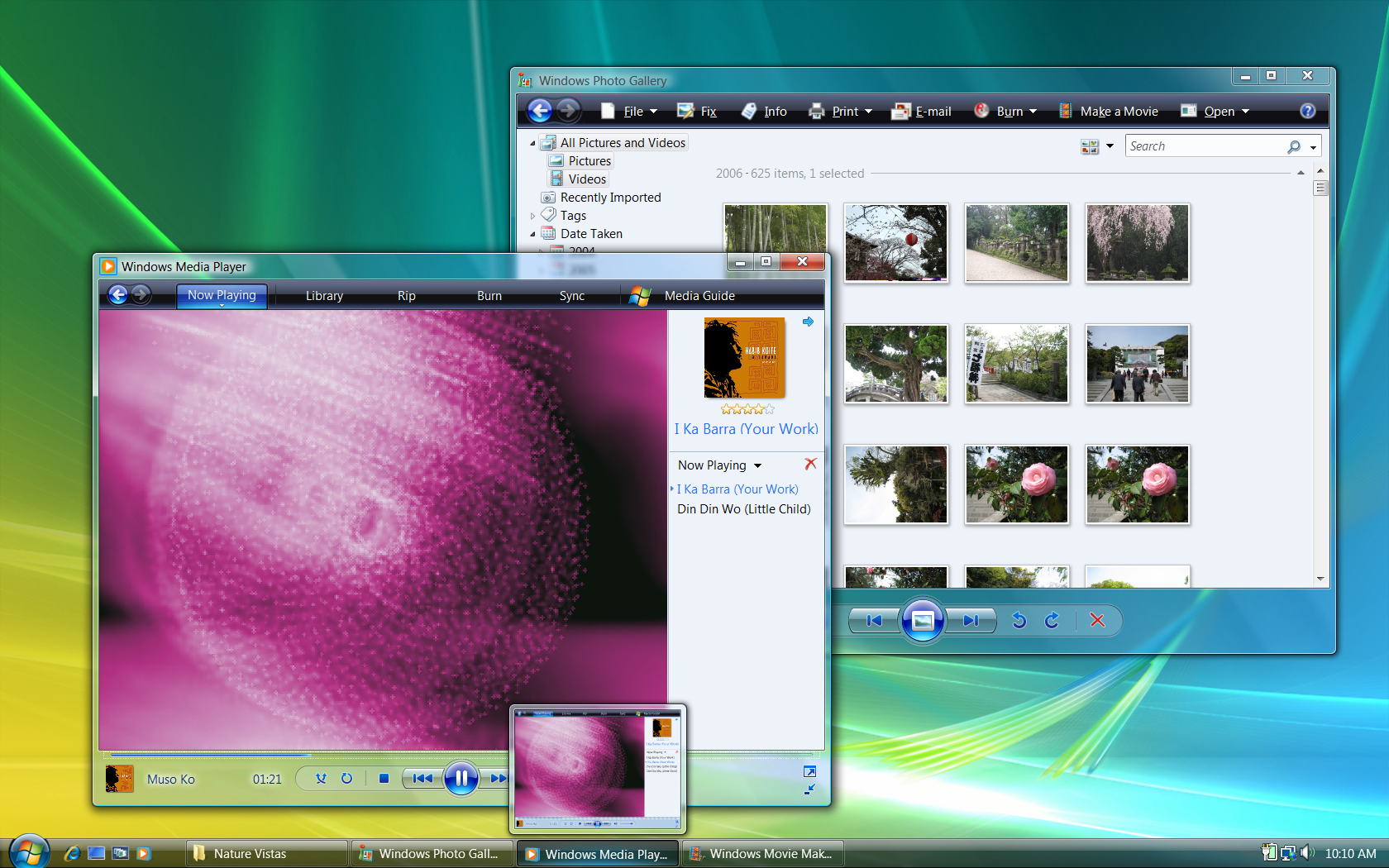Viewport: 1389px width, 868px height.
Task: Open Windows Movie Maker from taskbar
Action: 762,854
